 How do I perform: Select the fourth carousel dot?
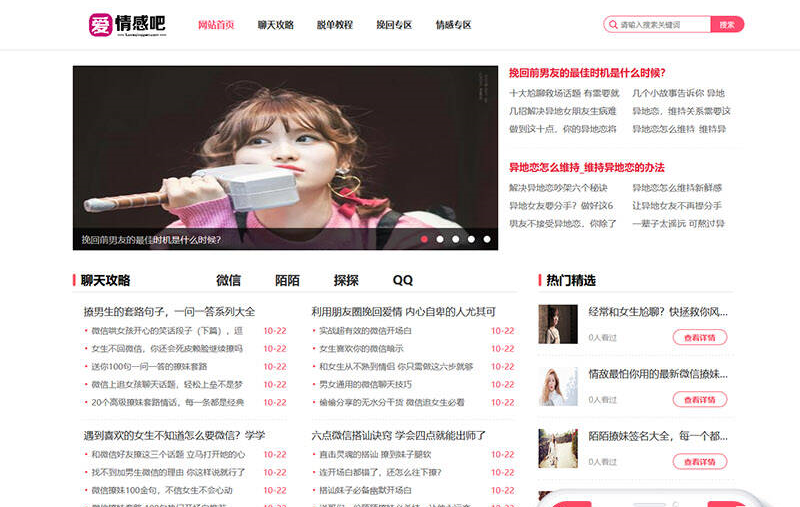point(471,239)
